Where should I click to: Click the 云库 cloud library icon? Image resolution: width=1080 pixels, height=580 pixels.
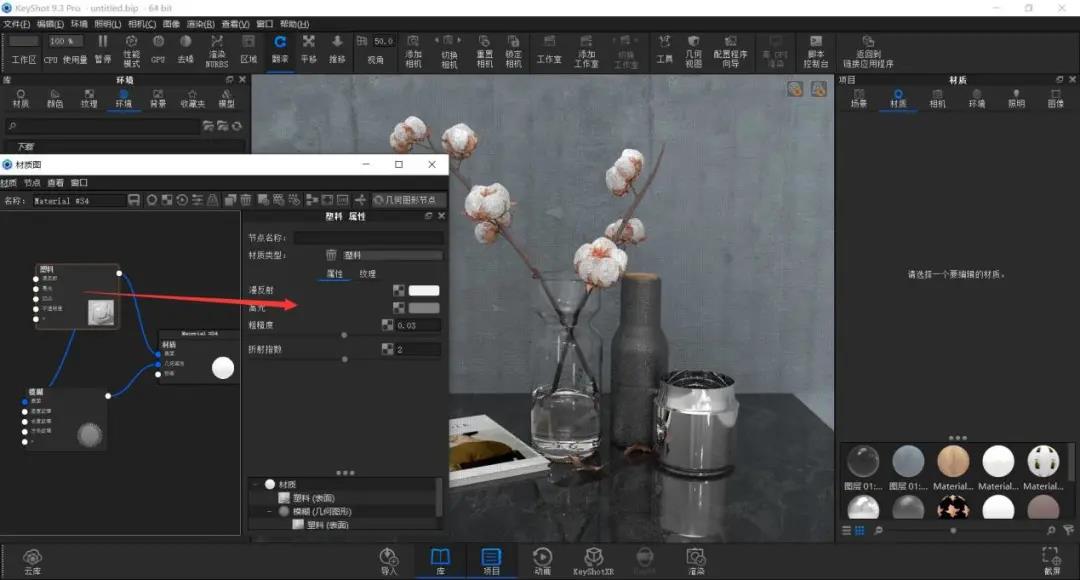click(32, 561)
